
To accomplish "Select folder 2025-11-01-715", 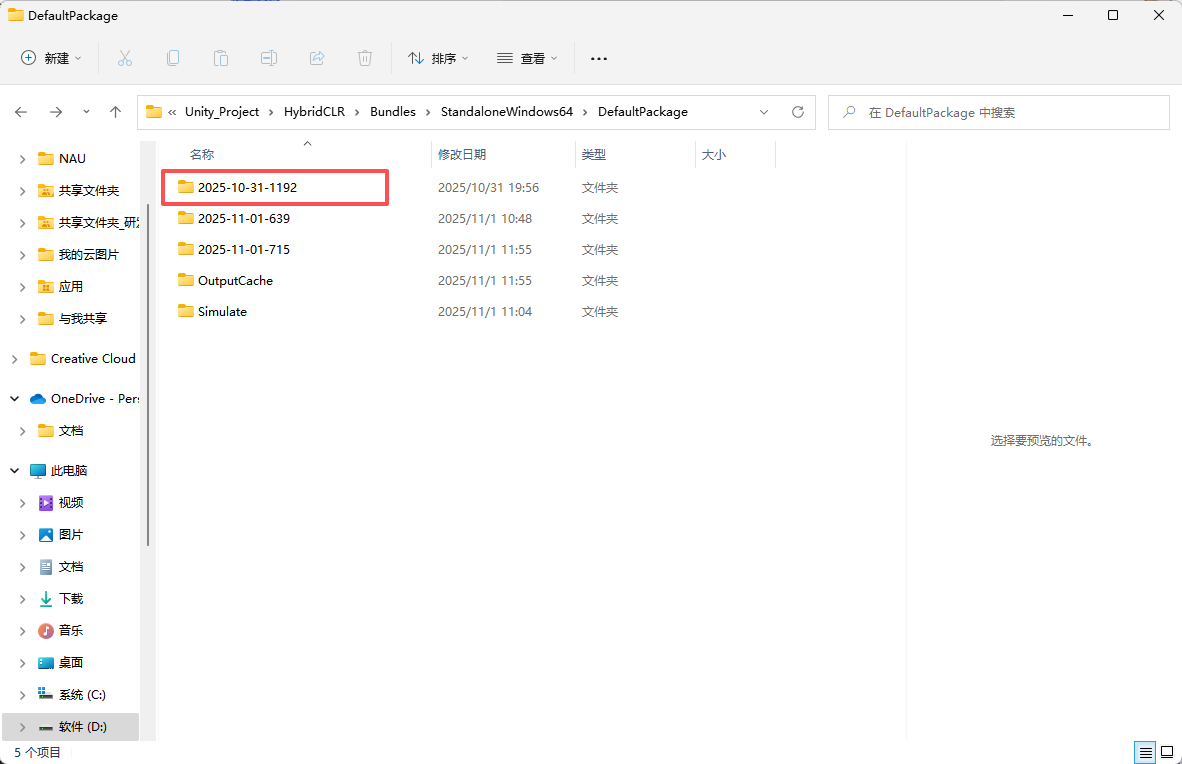I will coord(243,249).
